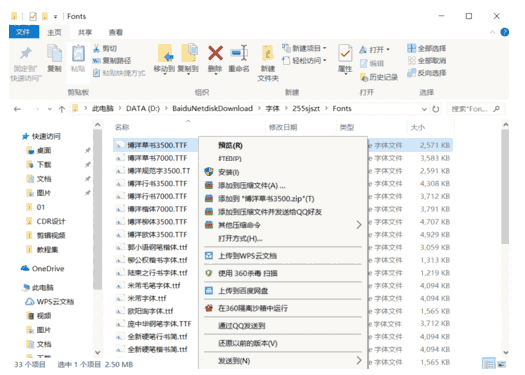The image size is (525, 375).
Task: Click Copy path in clipboard group
Action: pyautogui.click(x=111, y=61)
